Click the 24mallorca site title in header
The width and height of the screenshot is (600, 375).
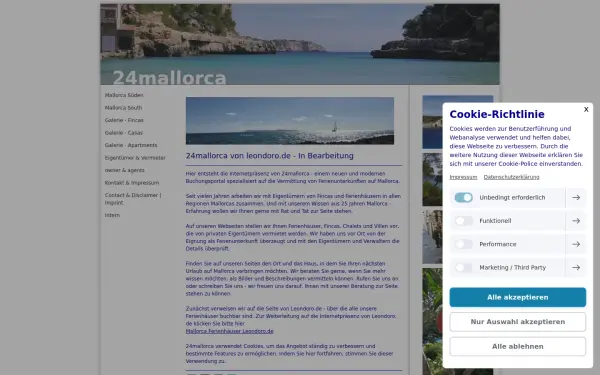tap(170, 77)
